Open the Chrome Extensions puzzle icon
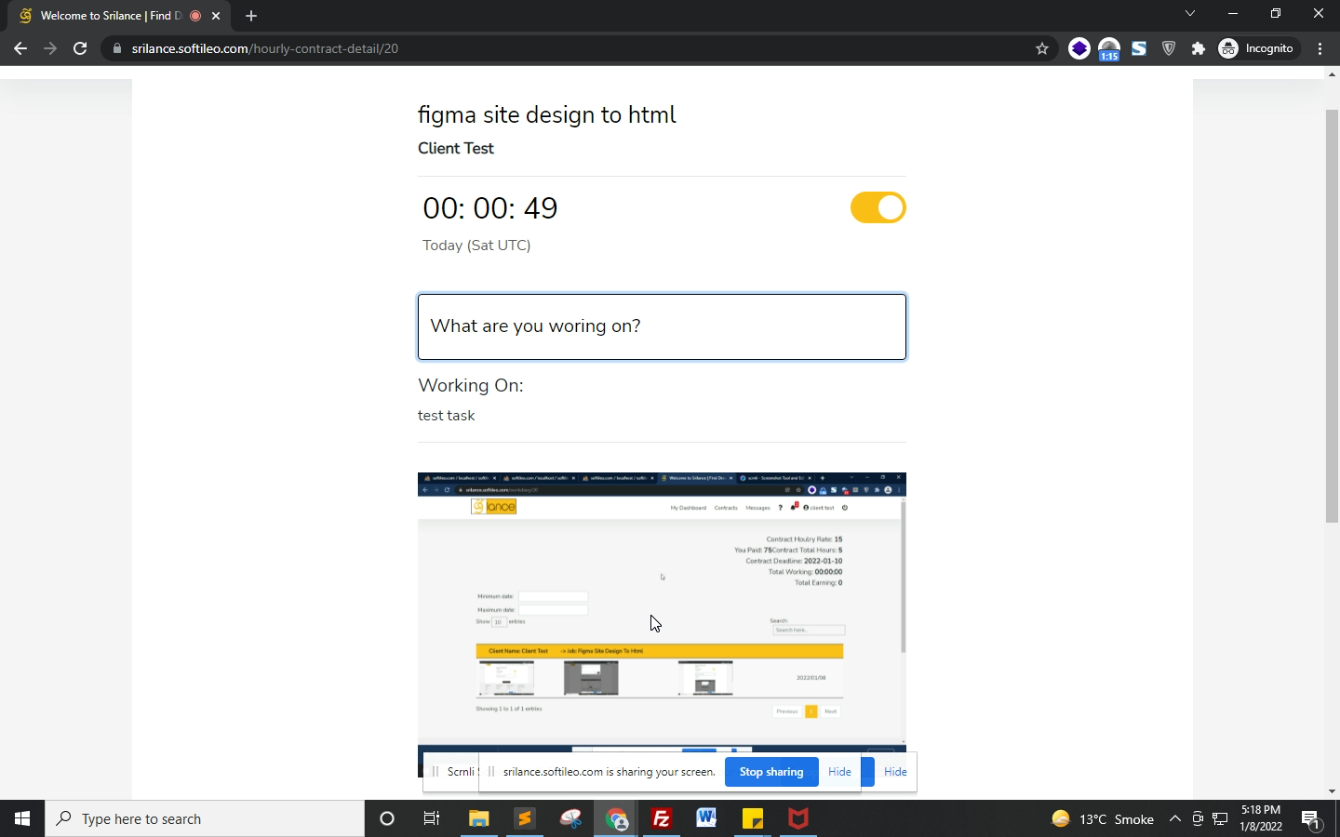Image resolution: width=1340 pixels, height=837 pixels. (1198, 48)
